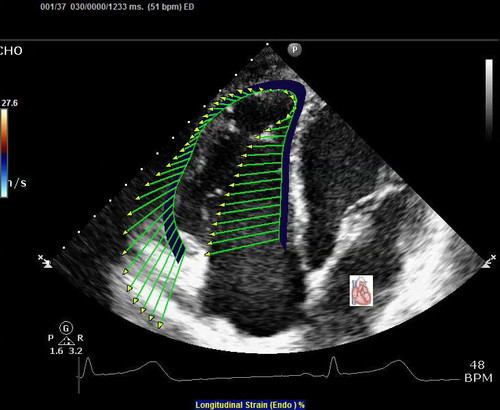
Task: Click the velocity color scale bar
Action: point(4,153)
